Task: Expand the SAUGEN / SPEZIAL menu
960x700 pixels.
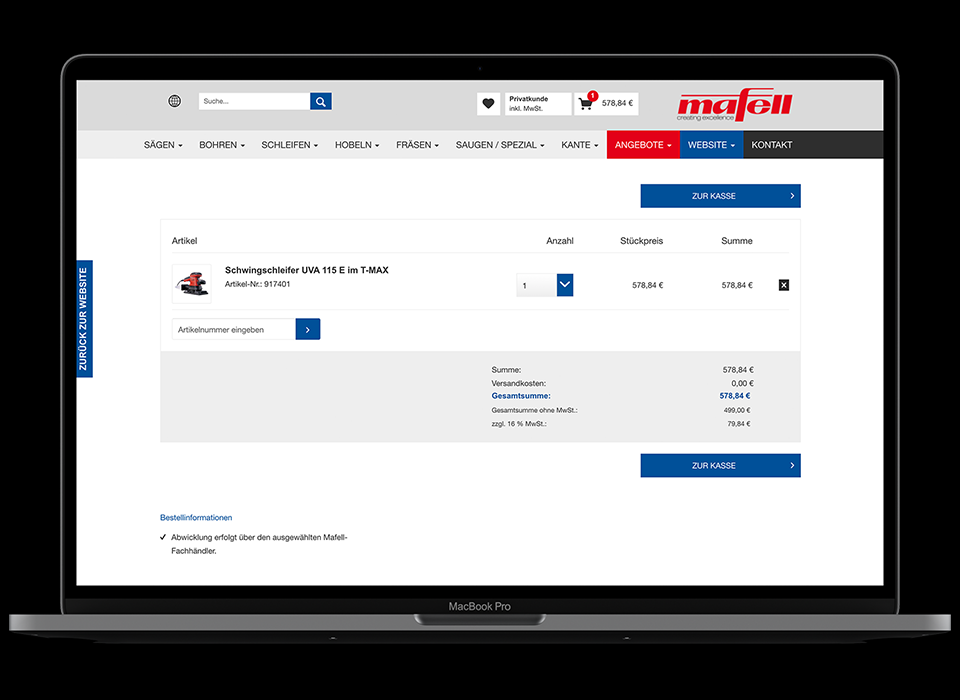Action: [x=500, y=145]
